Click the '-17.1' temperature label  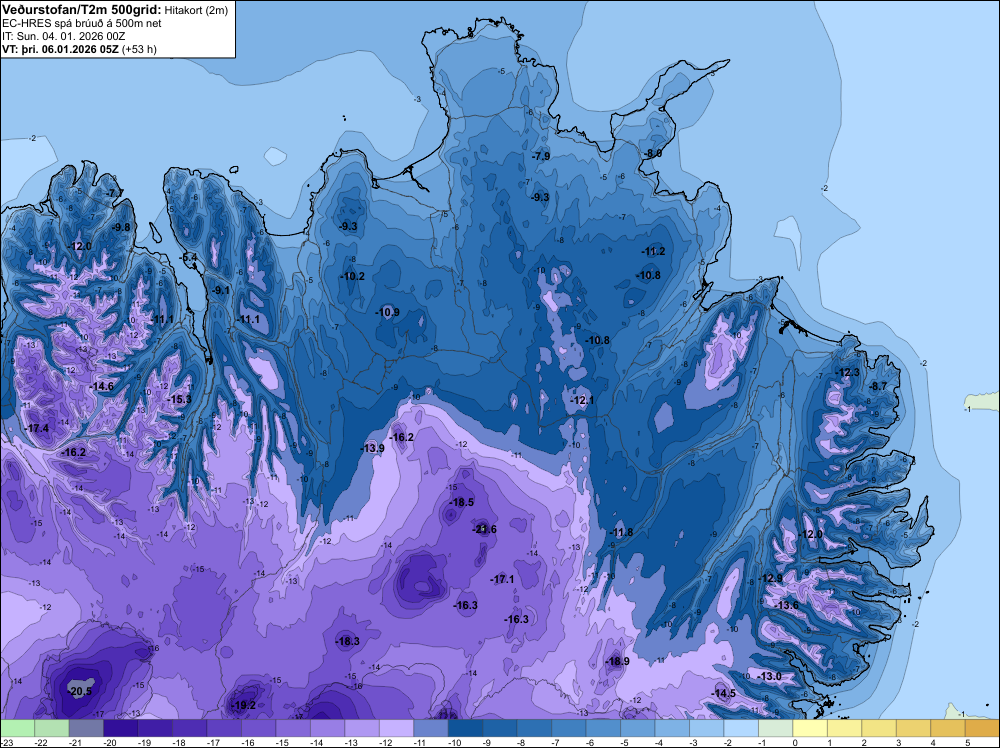[502, 580]
